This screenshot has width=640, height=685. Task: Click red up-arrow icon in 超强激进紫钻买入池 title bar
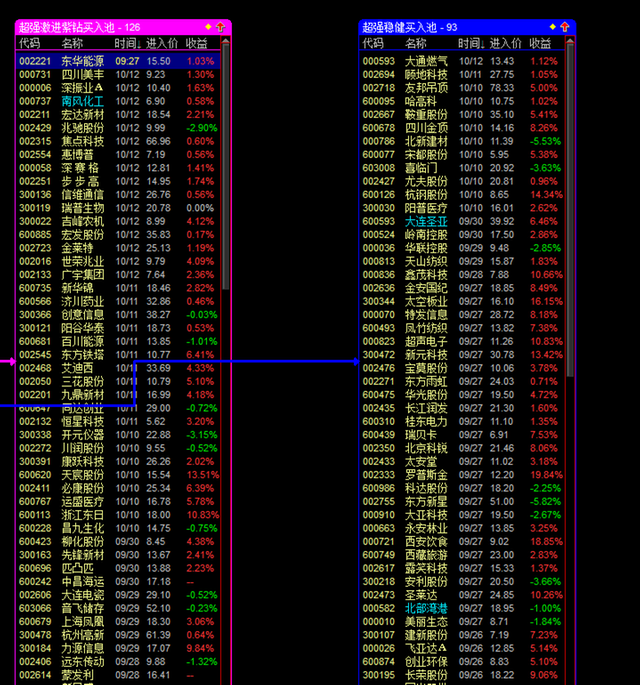(219, 27)
